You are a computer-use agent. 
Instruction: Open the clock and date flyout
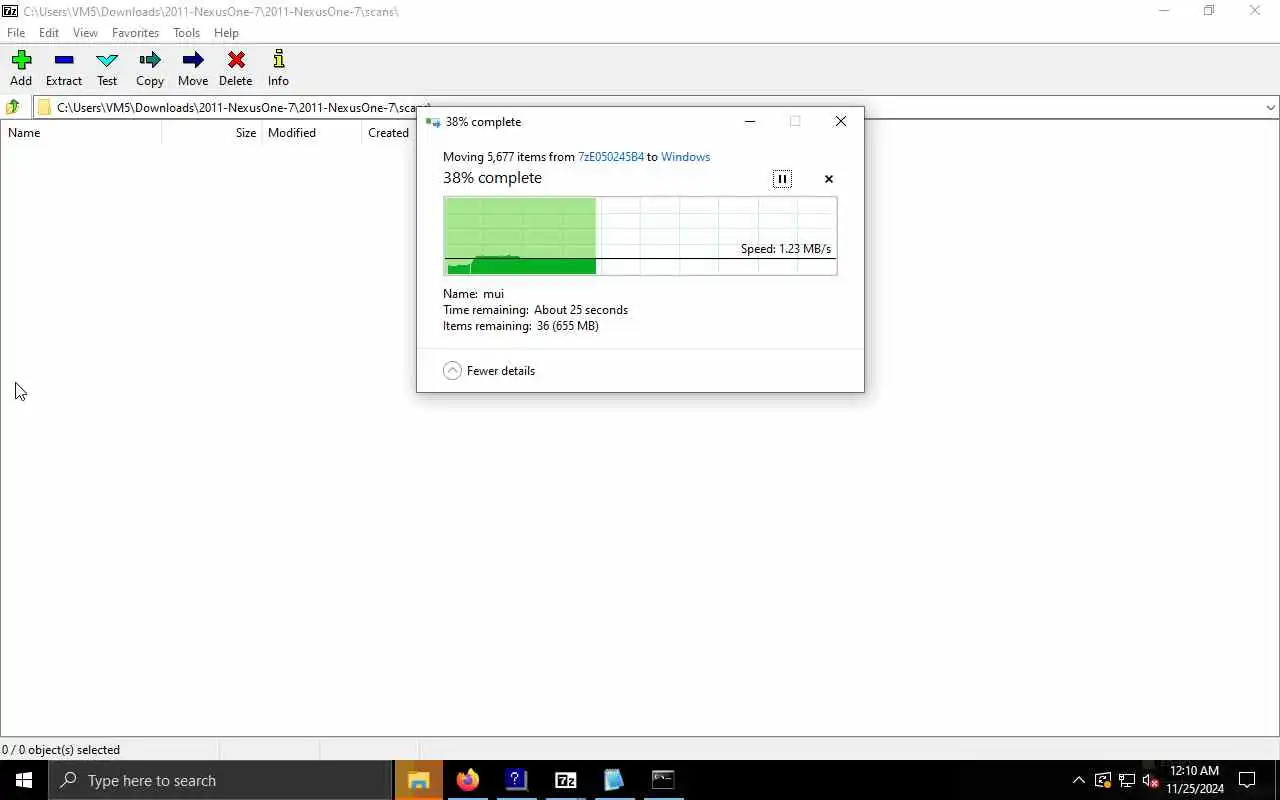coord(1195,780)
